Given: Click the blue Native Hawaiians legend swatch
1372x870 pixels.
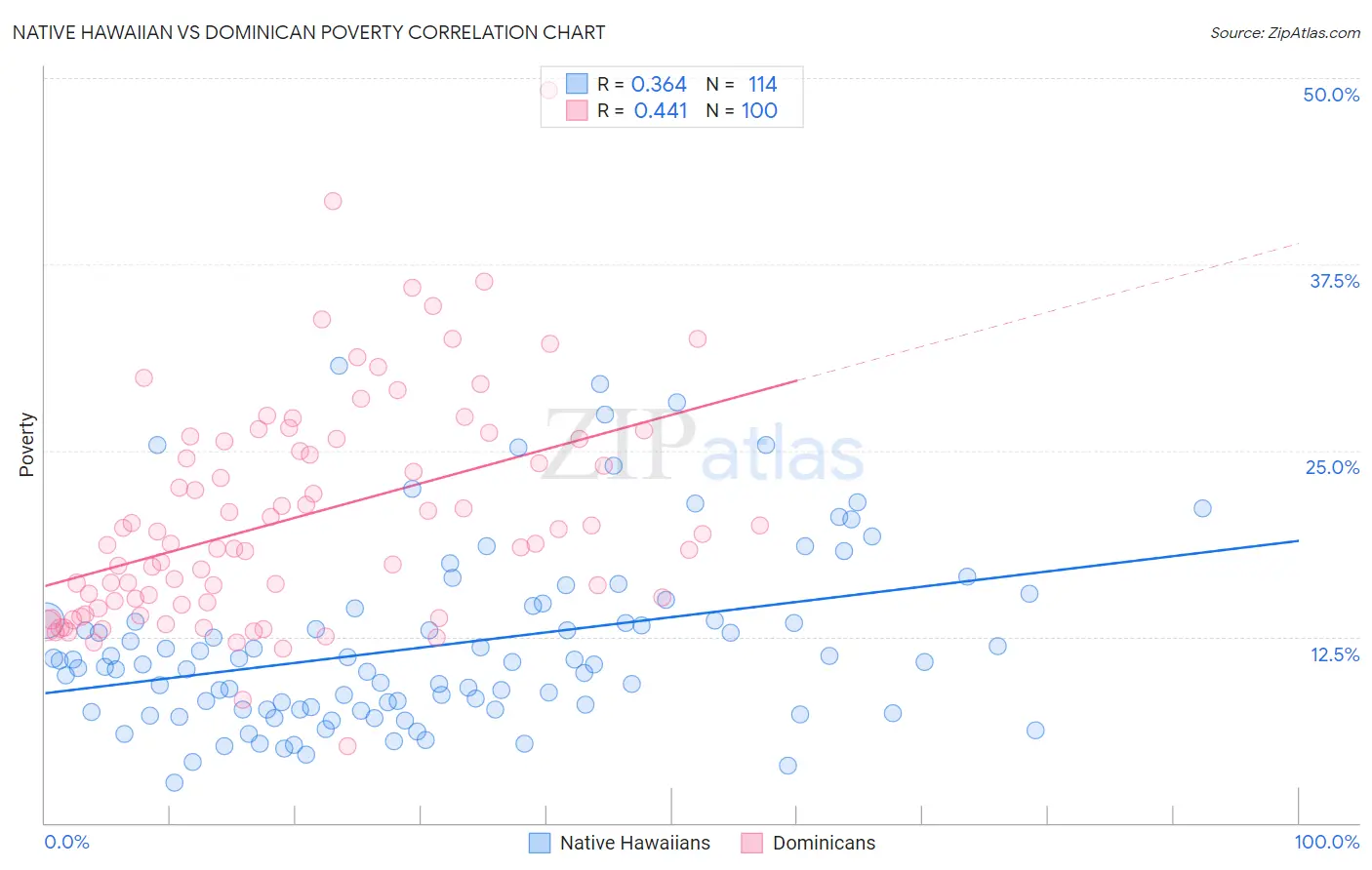Looking at the screenshot, I should (x=540, y=843).
